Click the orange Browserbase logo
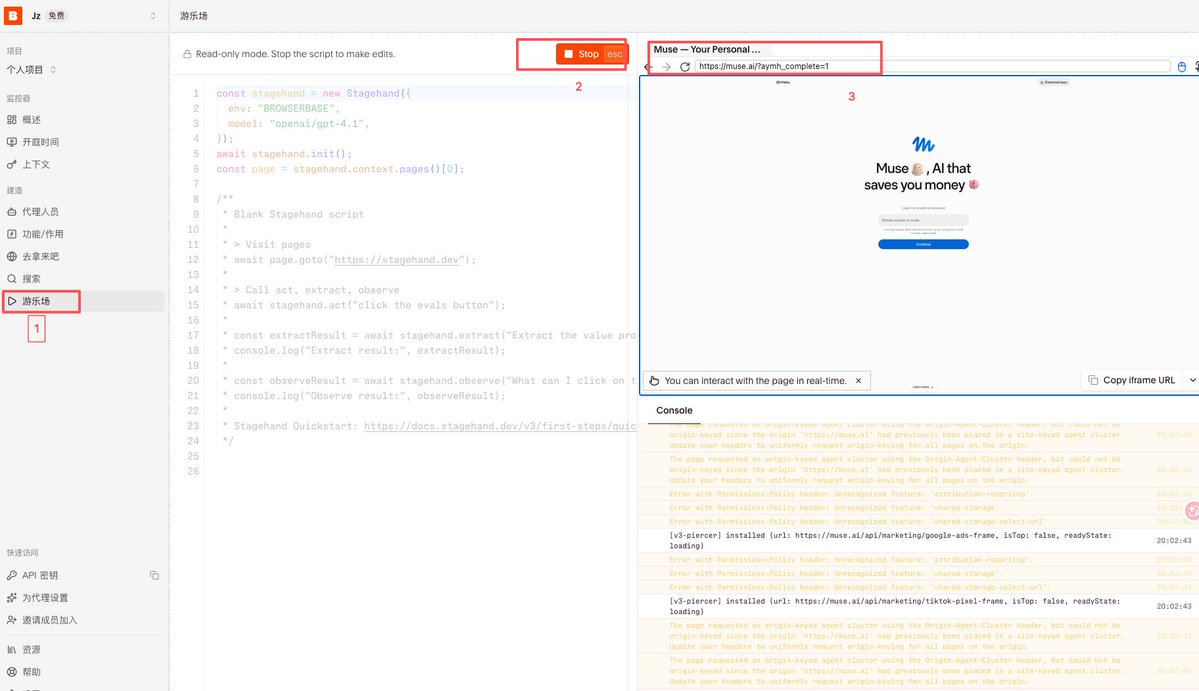The image size is (1199, 691). [x=13, y=15]
